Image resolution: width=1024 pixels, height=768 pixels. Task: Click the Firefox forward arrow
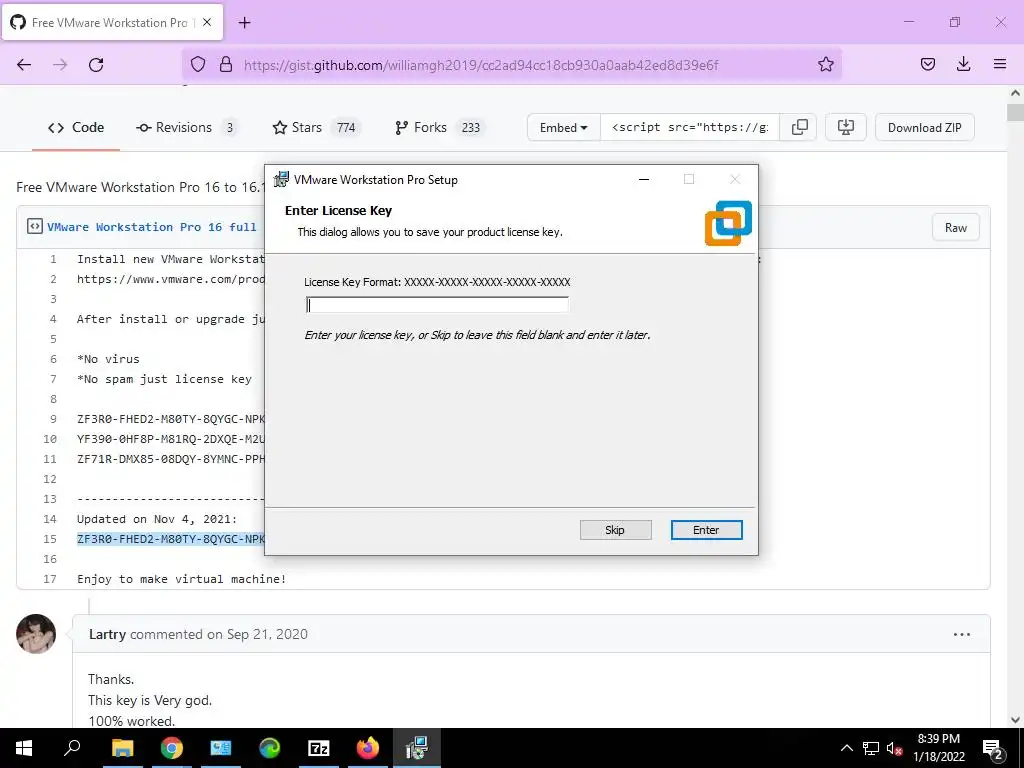[60, 65]
